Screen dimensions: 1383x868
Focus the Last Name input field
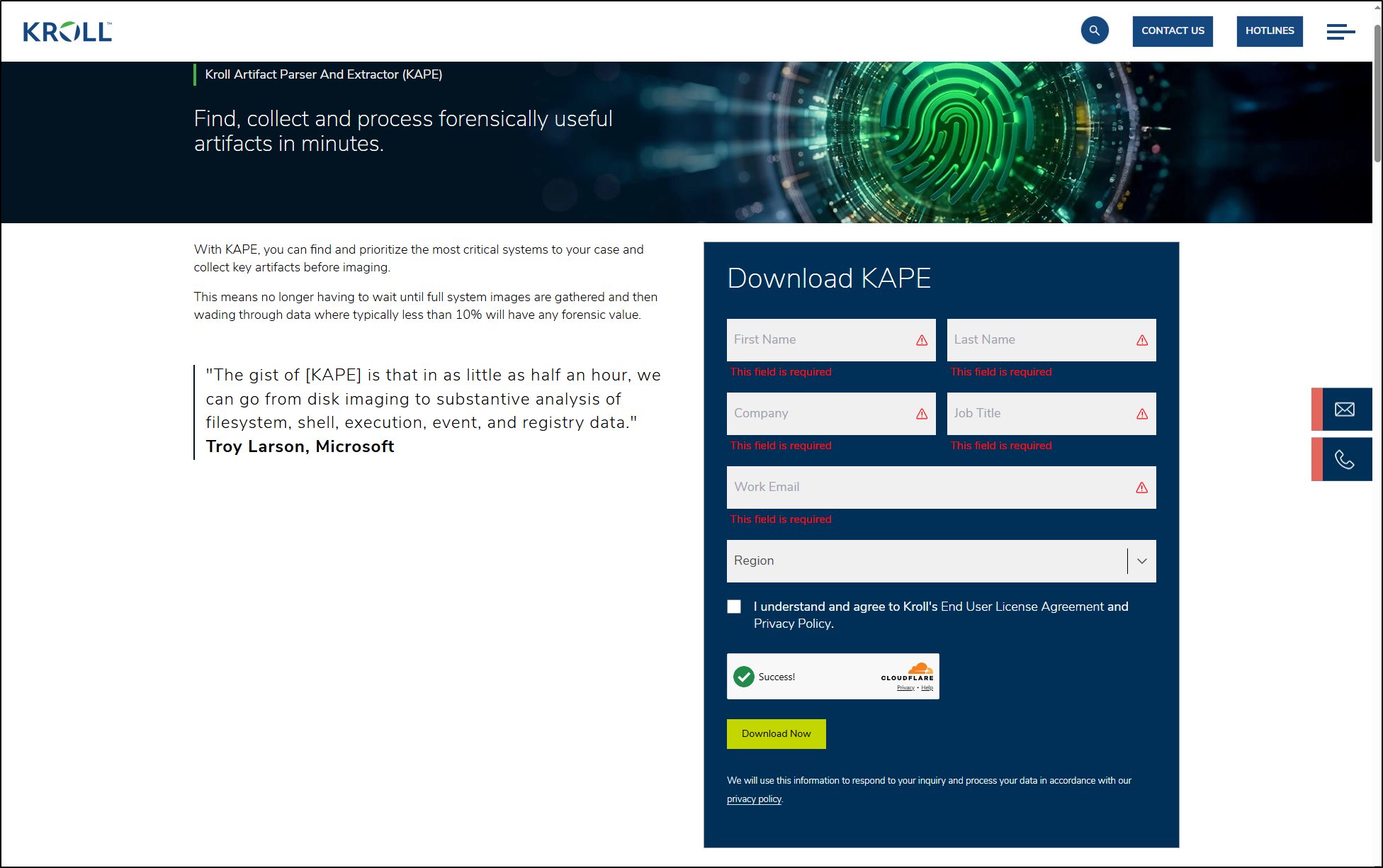pos(1051,340)
